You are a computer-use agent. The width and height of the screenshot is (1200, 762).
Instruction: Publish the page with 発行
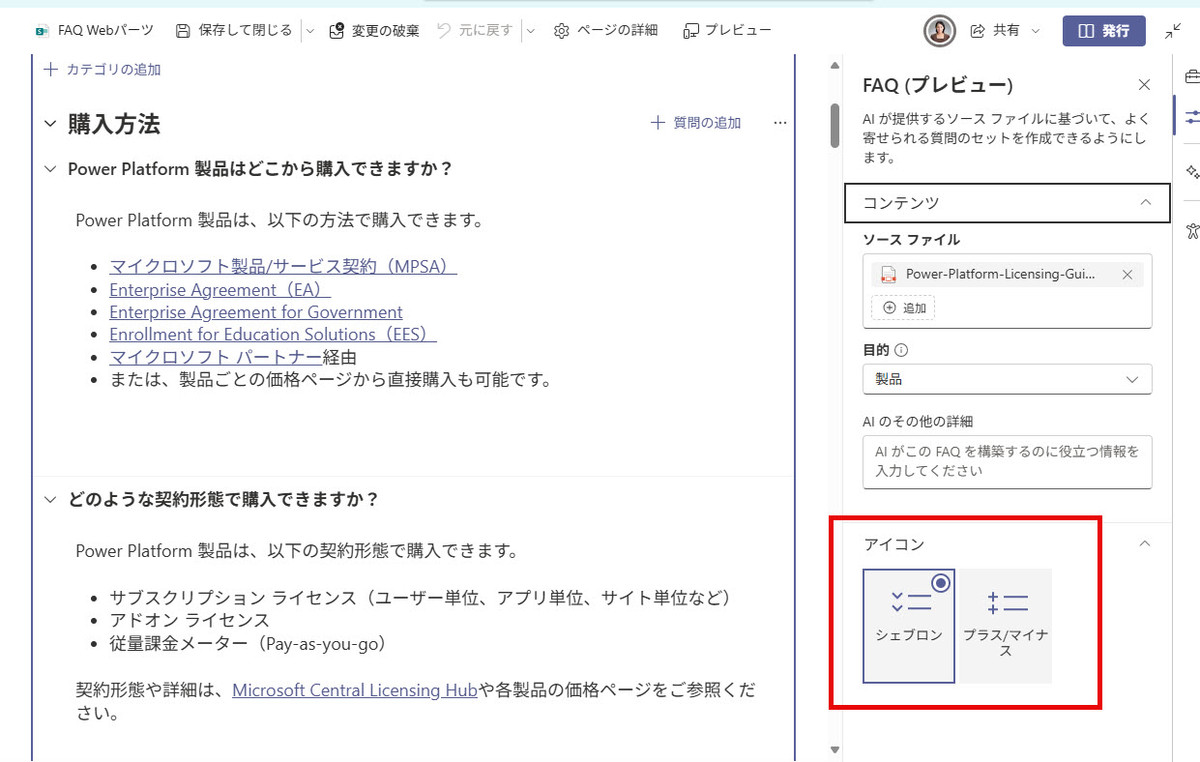tap(1103, 31)
